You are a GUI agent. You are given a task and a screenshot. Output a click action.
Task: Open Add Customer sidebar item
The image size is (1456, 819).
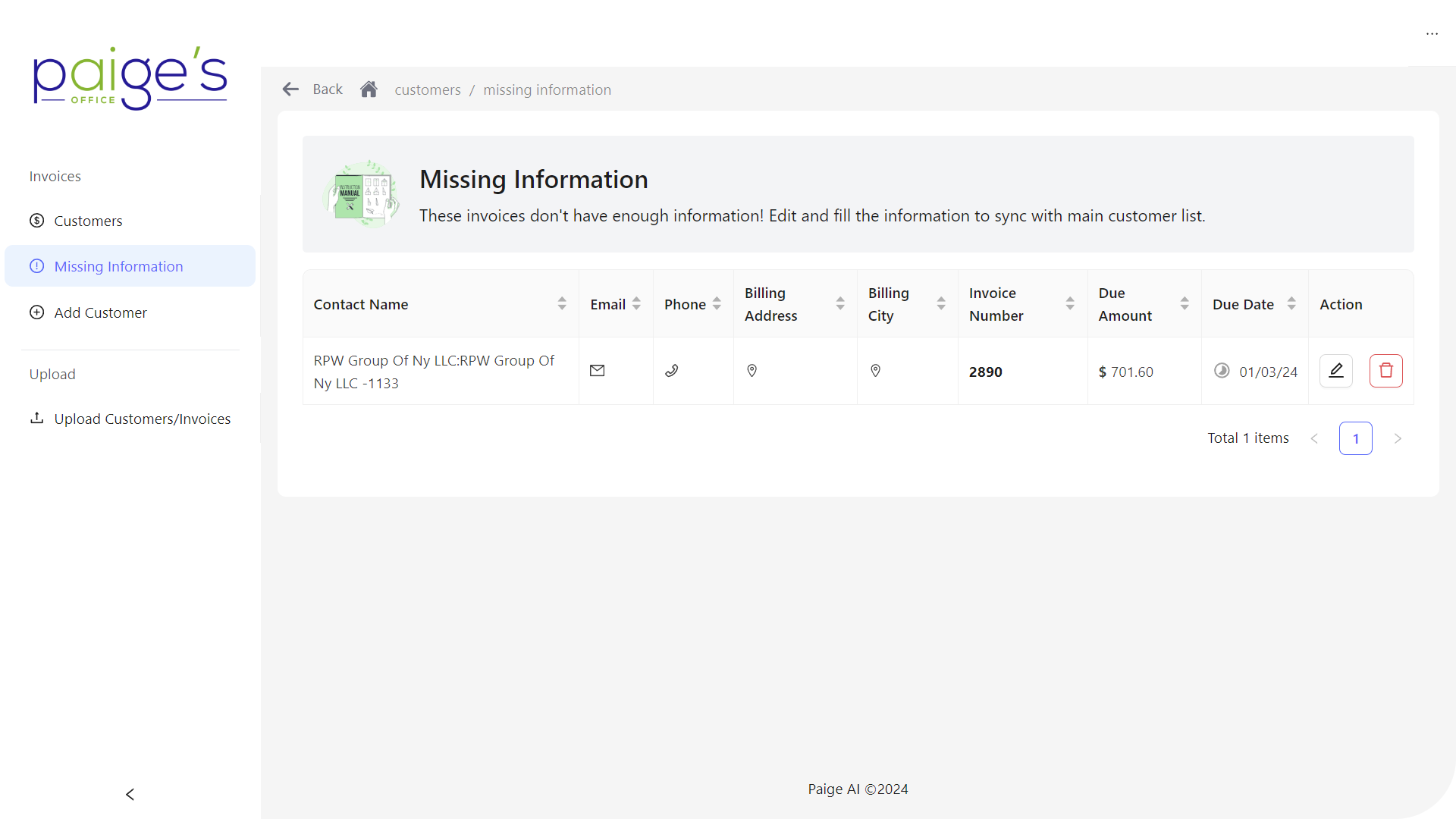(100, 312)
